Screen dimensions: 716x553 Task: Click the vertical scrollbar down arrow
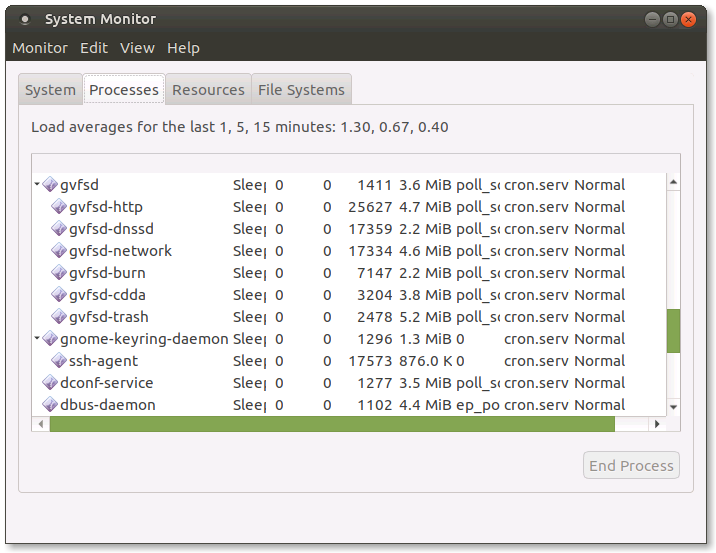(673, 407)
